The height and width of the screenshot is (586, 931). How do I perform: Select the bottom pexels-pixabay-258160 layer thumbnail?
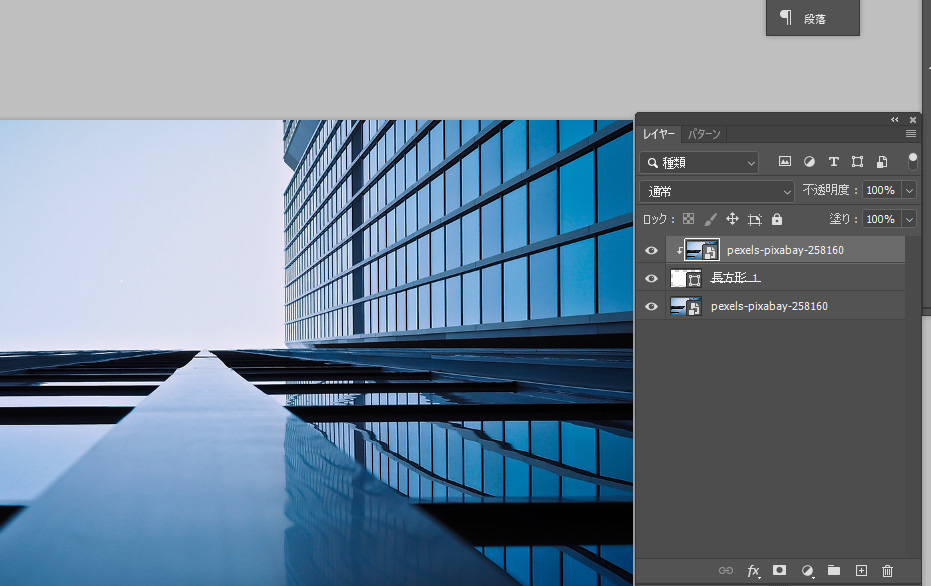click(685, 306)
